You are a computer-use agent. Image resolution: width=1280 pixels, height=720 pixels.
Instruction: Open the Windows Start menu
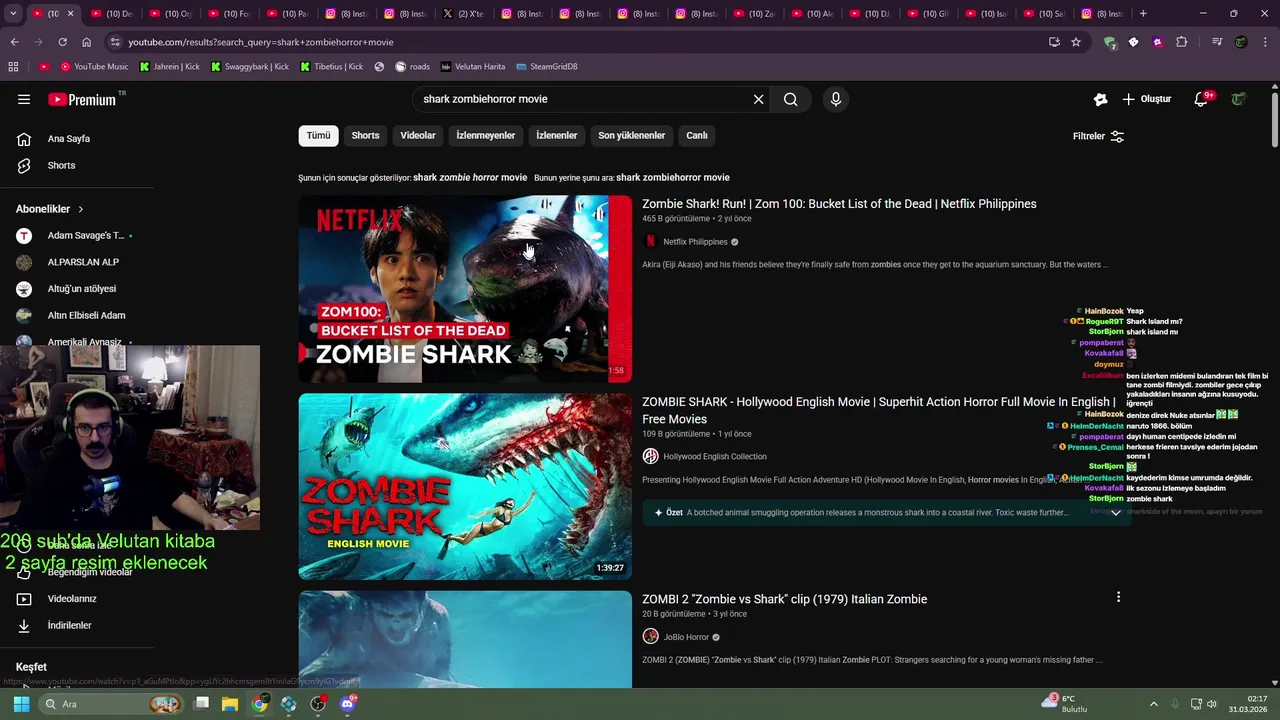coord(21,704)
